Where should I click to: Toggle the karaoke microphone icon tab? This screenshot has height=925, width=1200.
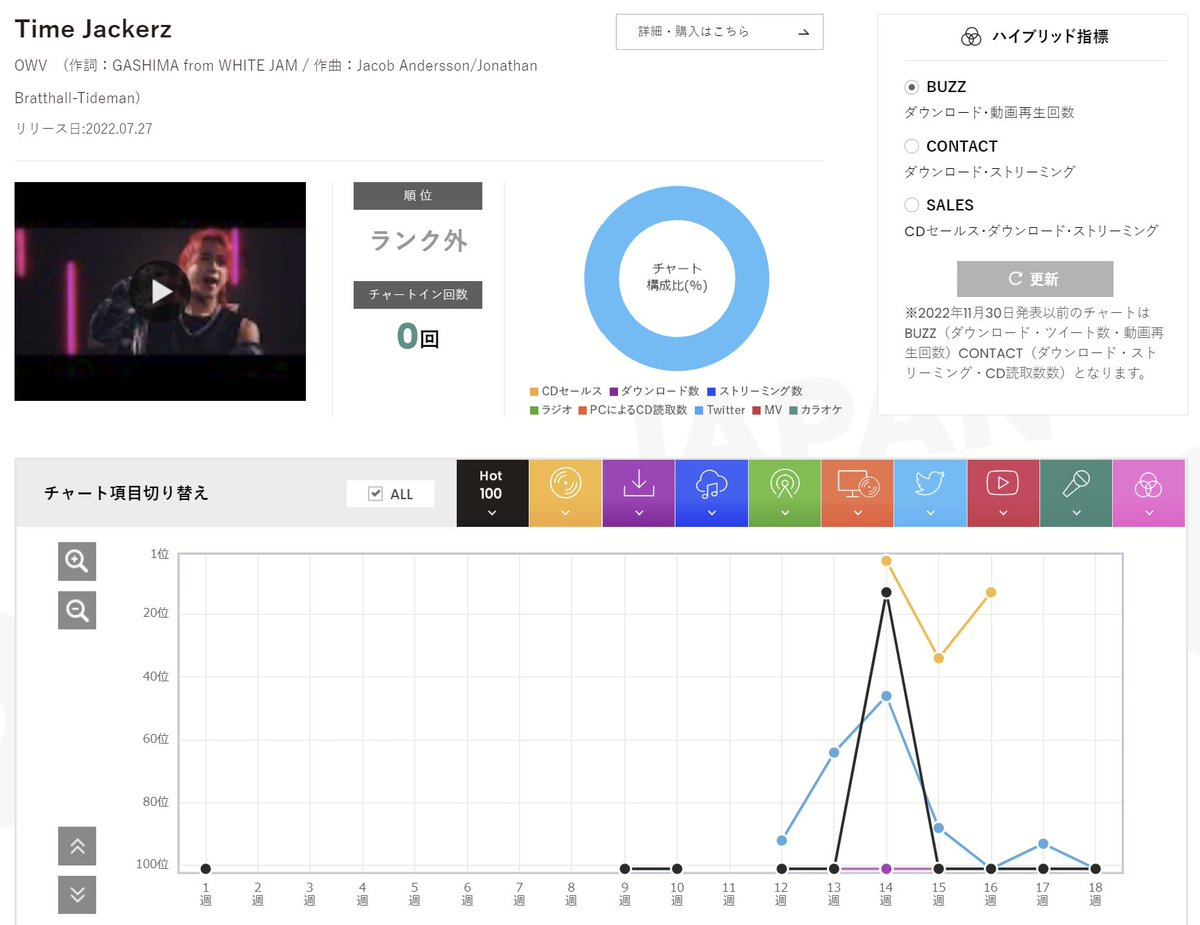1076,493
